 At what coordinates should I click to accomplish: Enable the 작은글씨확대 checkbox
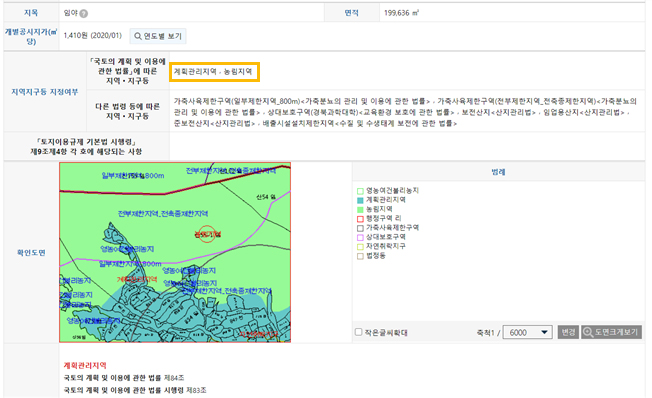358,332
